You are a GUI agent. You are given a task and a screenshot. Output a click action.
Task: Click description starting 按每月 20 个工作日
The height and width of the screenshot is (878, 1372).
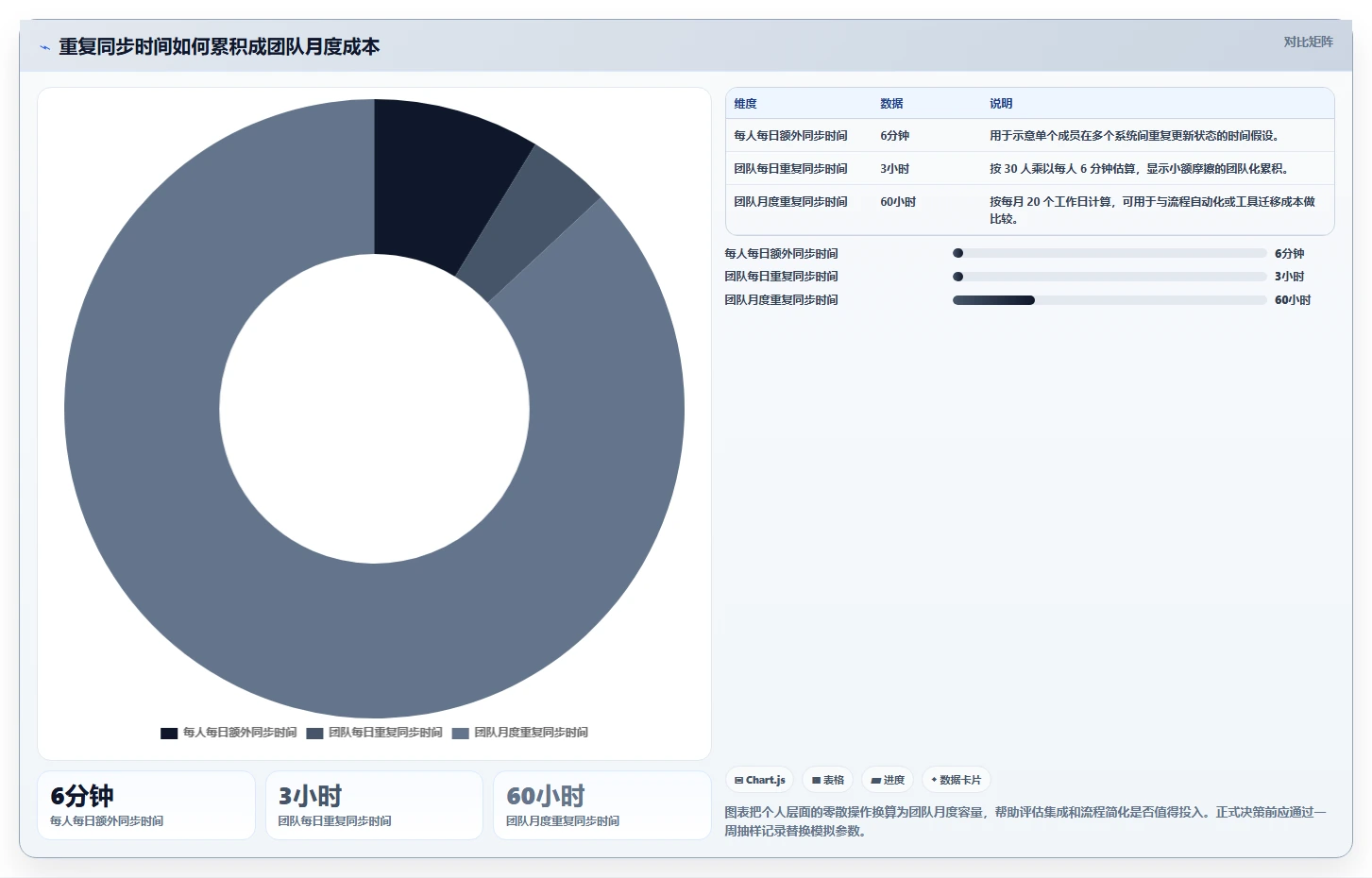[x=1152, y=211]
